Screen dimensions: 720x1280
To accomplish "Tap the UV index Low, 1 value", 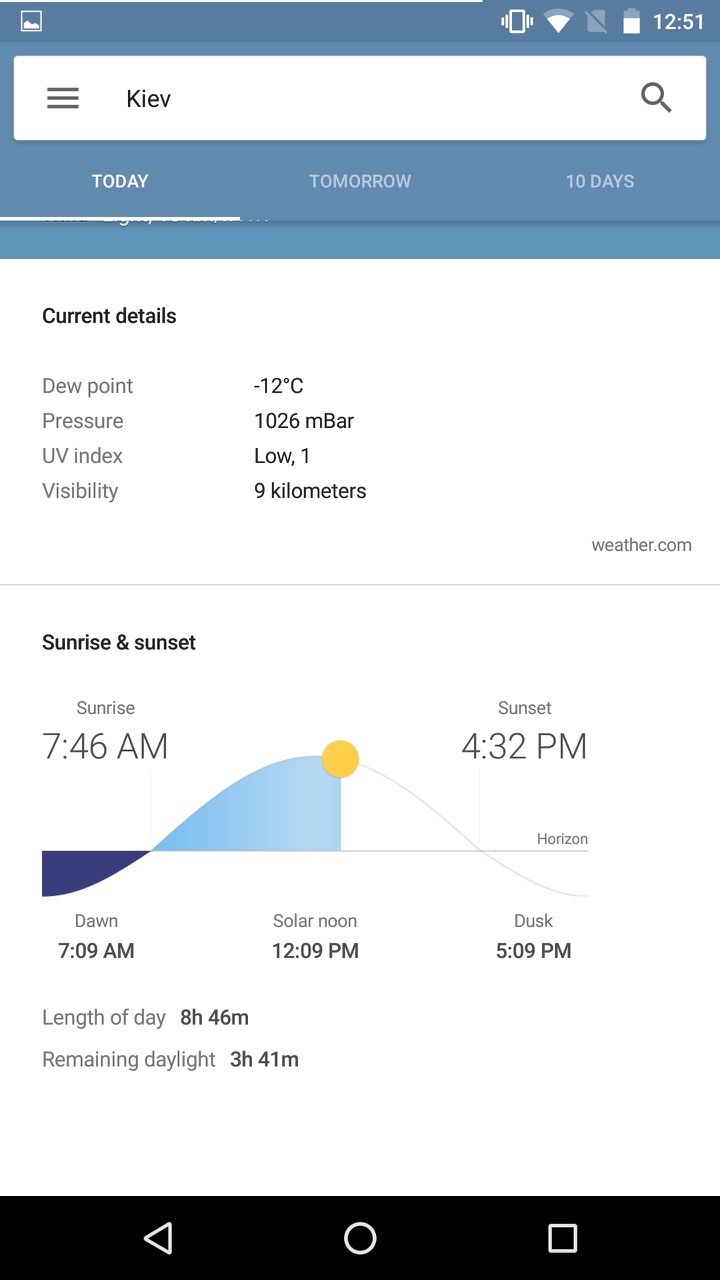I will click(282, 456).
